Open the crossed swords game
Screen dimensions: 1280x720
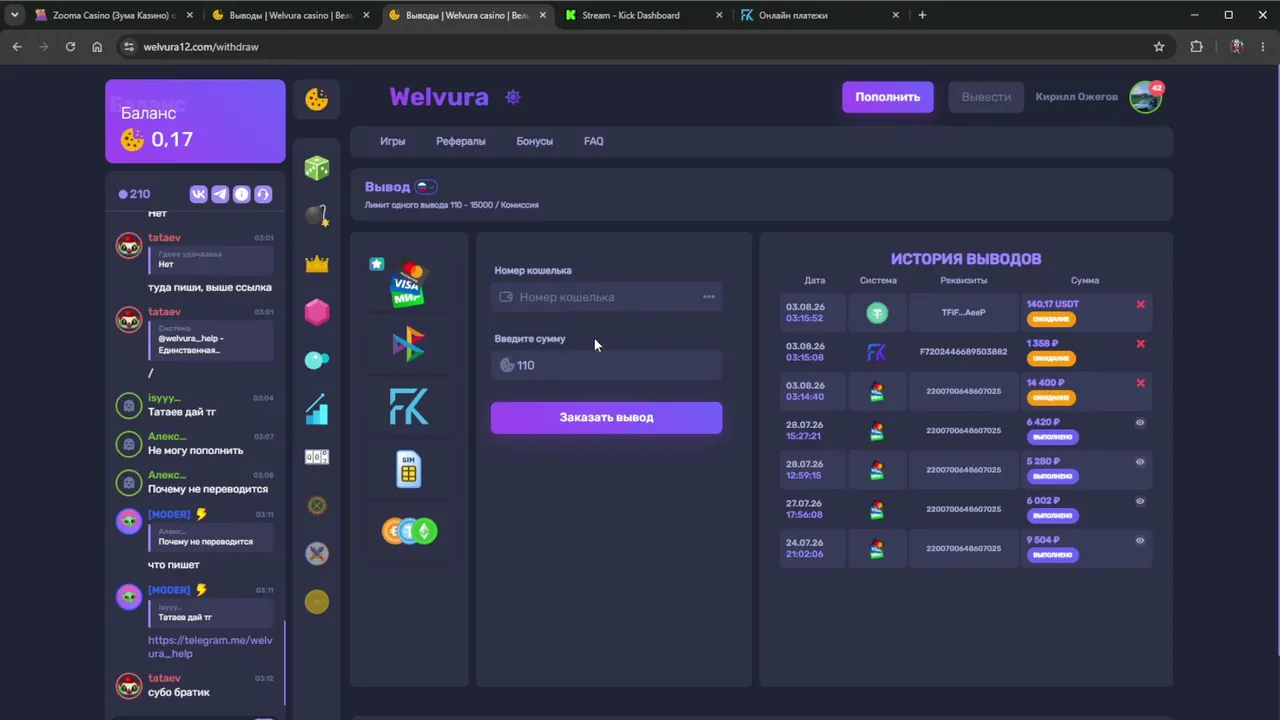coord(317,553)
